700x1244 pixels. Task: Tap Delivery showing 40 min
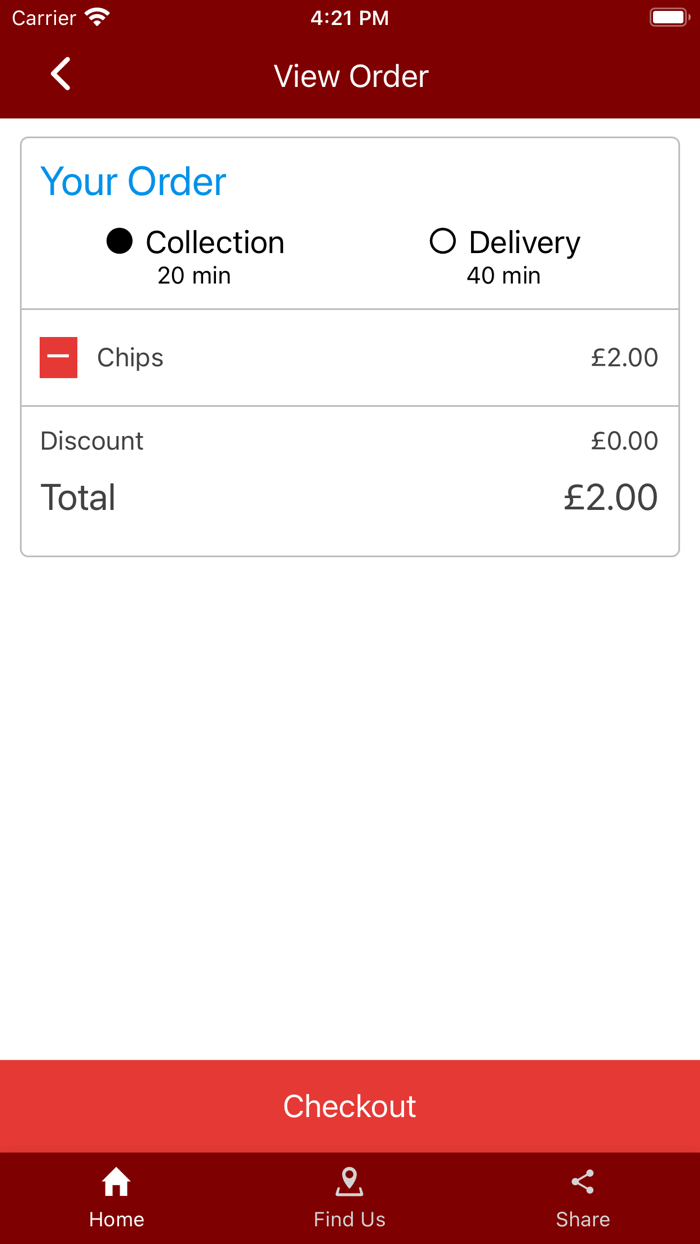[503, 255]
